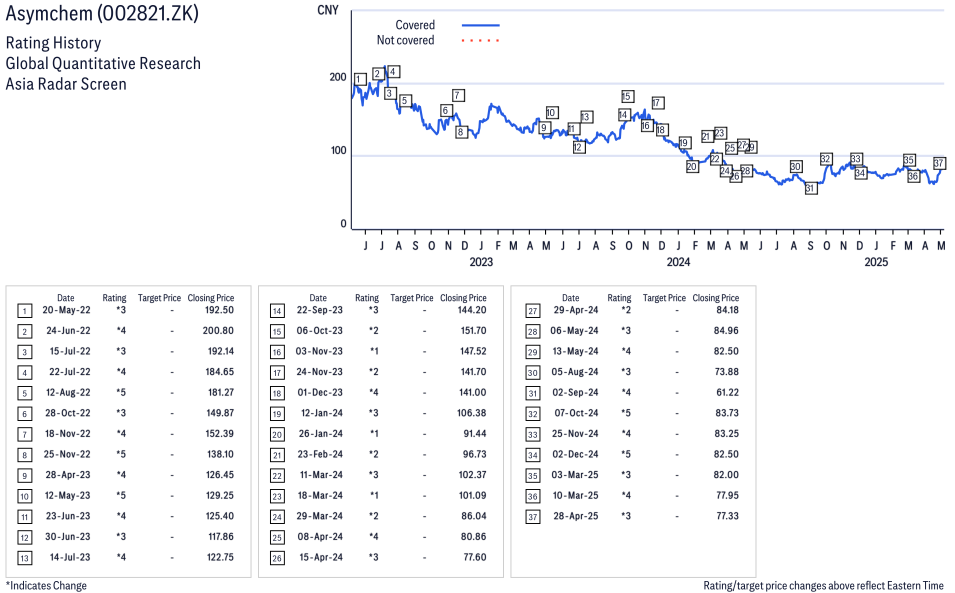Click marker 15 on the price chart
The width and height of the screenshot is (955, 593).
tap(627, 96)
